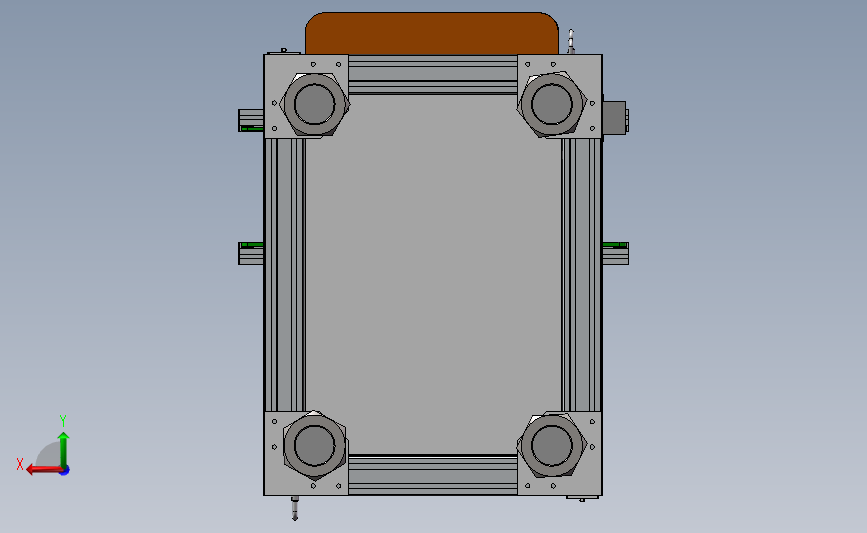The image size is (867, 533).
Task: Select the right middle protruding bracket
Action: point(615,253)
